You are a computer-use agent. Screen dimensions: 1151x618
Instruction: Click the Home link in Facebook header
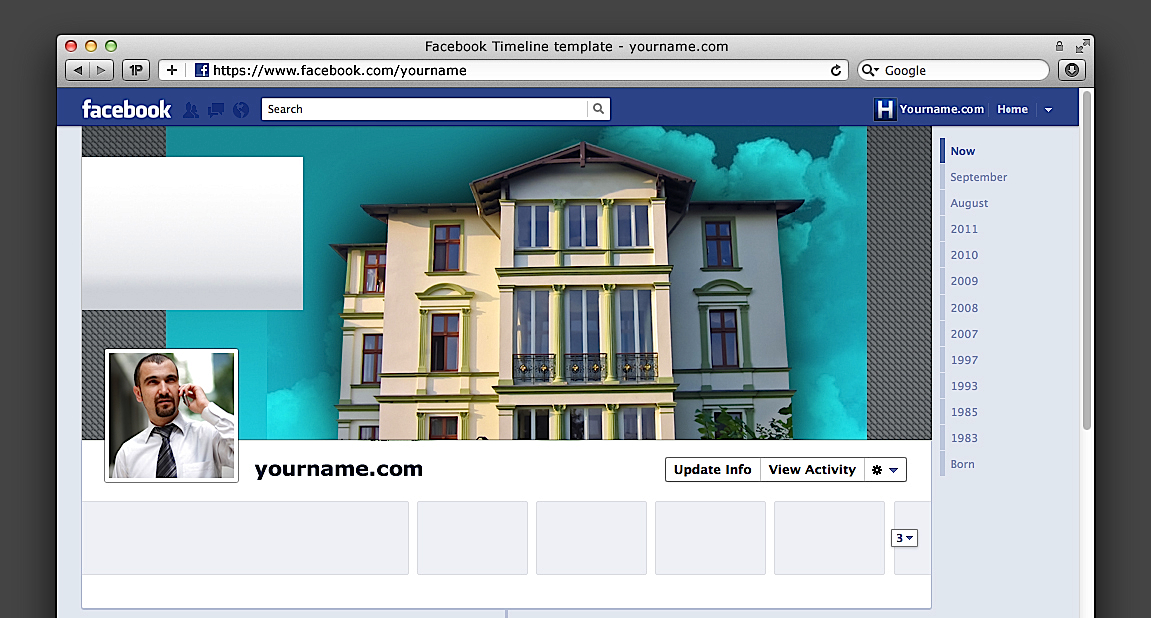coord(1012,110)
